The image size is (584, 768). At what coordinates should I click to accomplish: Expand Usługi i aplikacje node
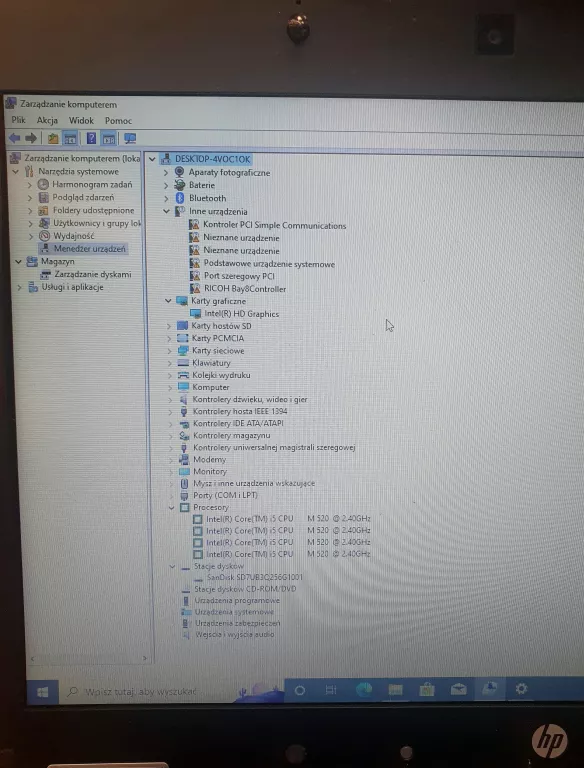coord(19,288)
